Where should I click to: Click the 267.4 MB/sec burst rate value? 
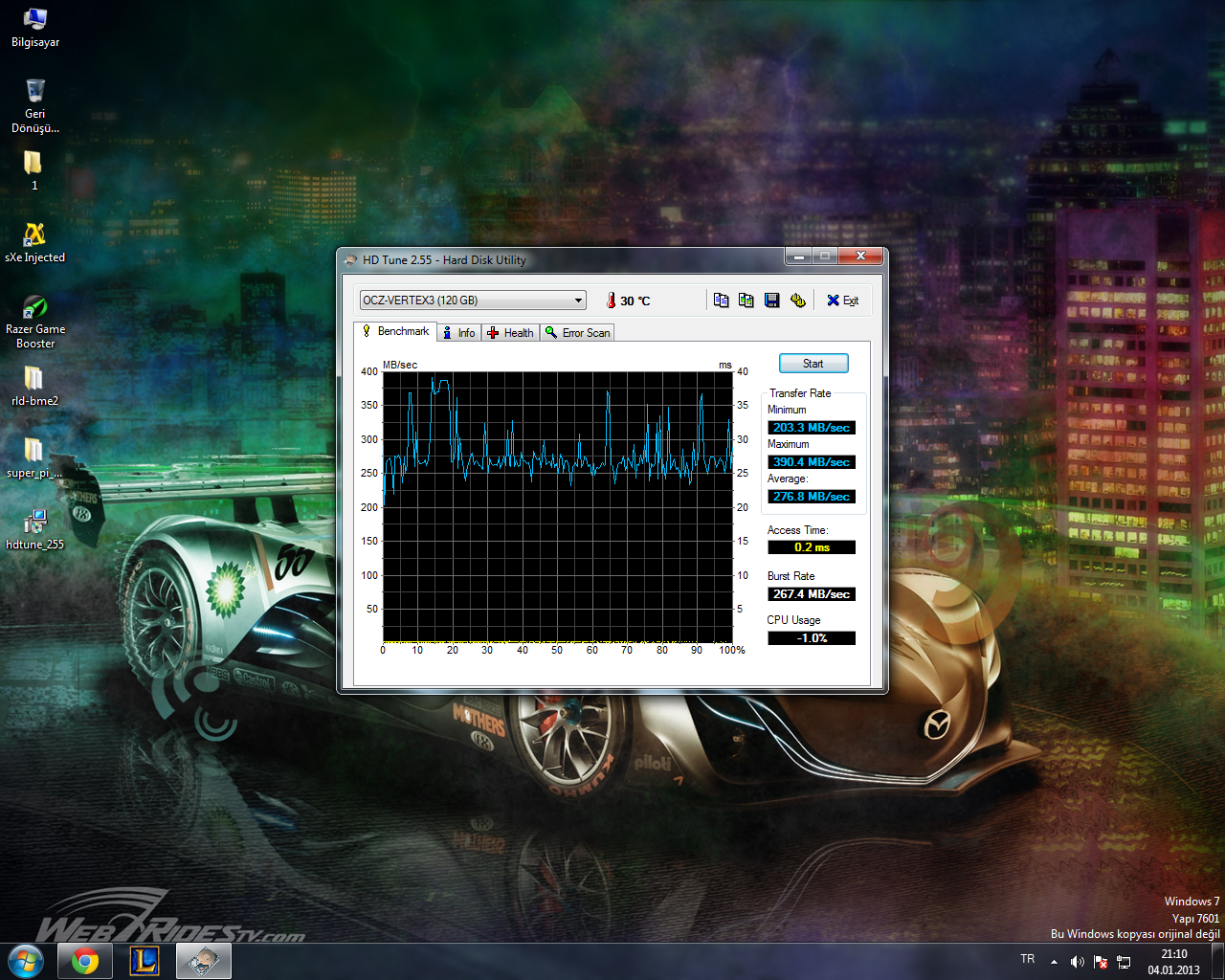coord(812,594)
